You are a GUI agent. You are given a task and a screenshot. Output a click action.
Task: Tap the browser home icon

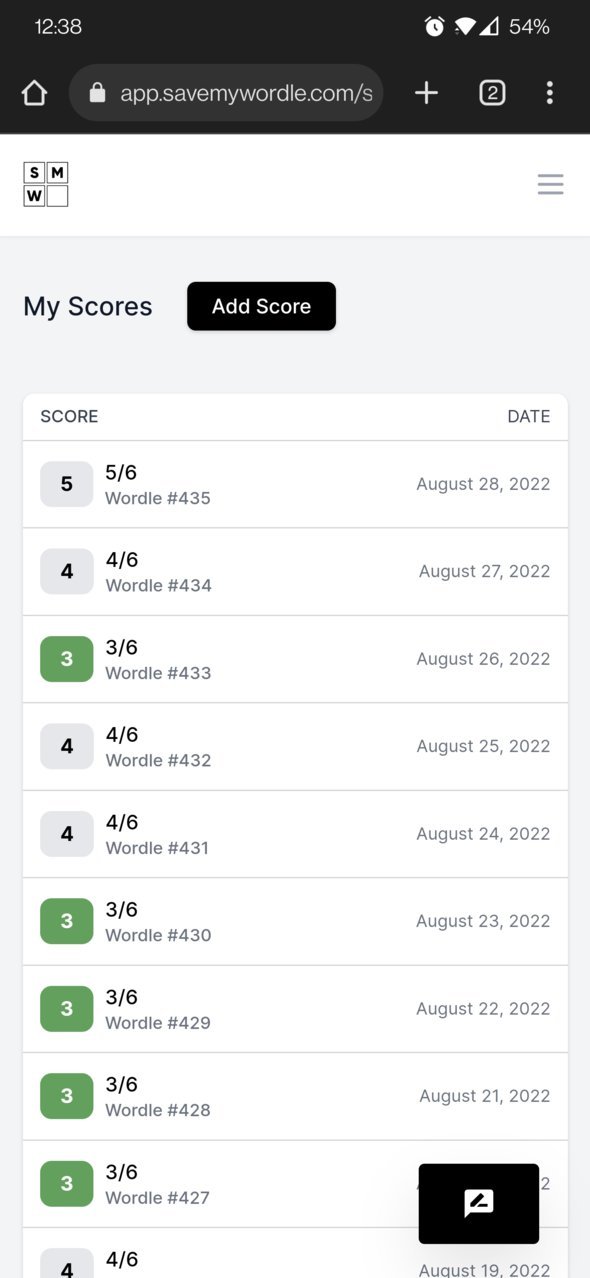tap(34, 93)
